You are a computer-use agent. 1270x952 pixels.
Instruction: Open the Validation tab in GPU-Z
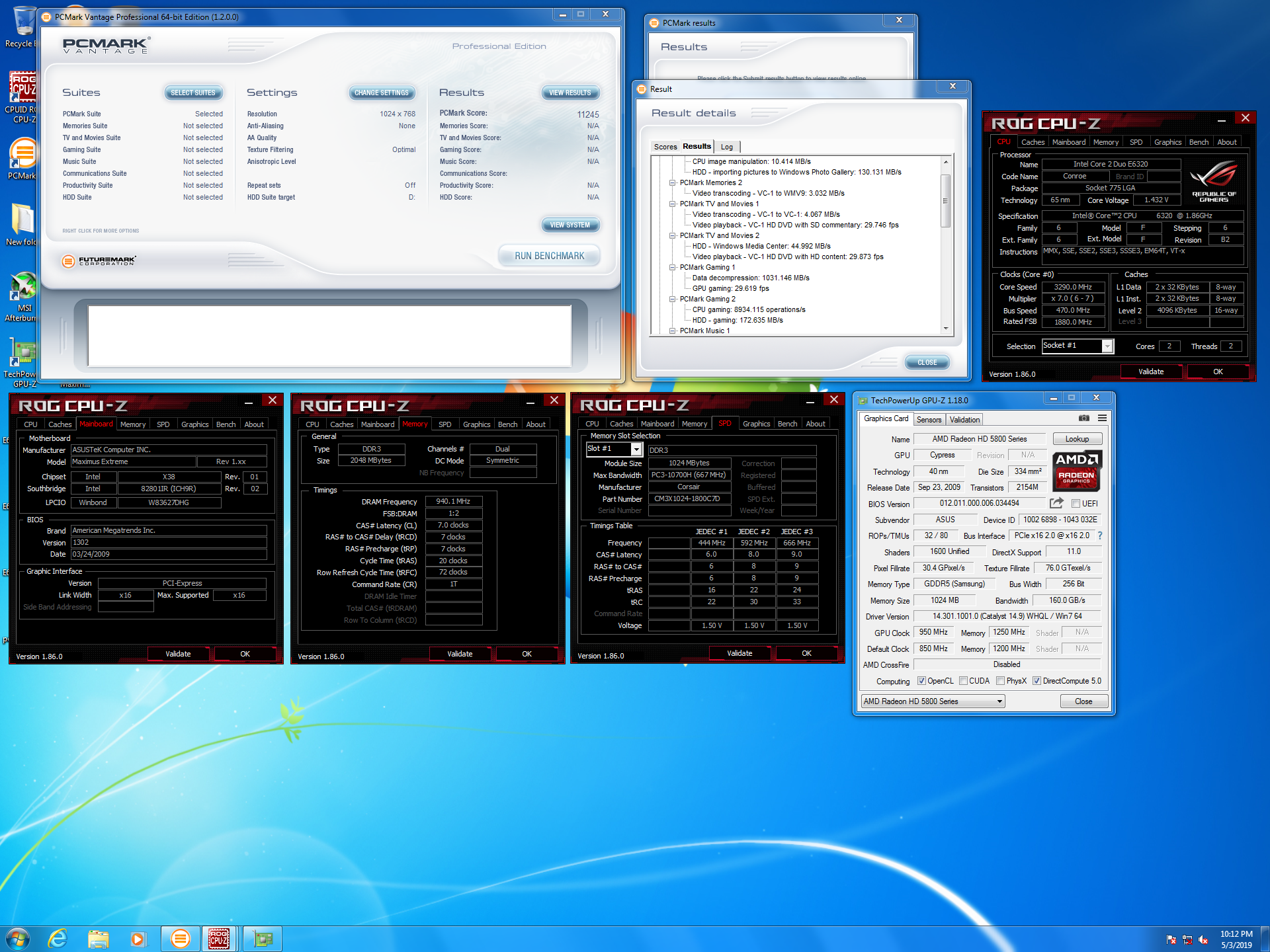pyautogui.click(x=964, y=420)
